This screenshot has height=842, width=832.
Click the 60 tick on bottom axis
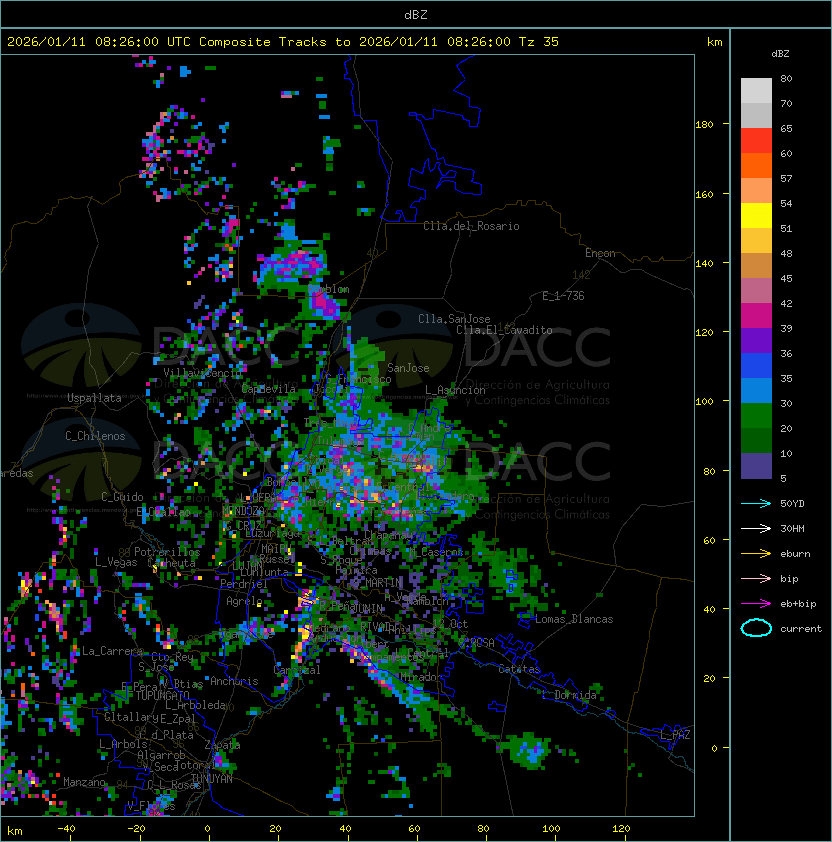[414, 829]
